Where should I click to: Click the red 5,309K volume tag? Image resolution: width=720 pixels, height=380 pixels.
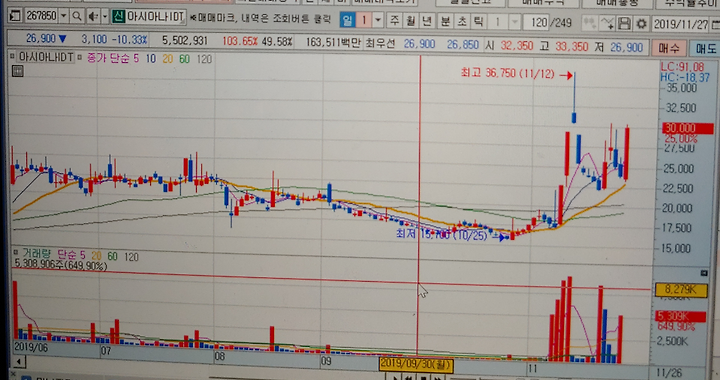pyautogui.click(x=680, y=316)
